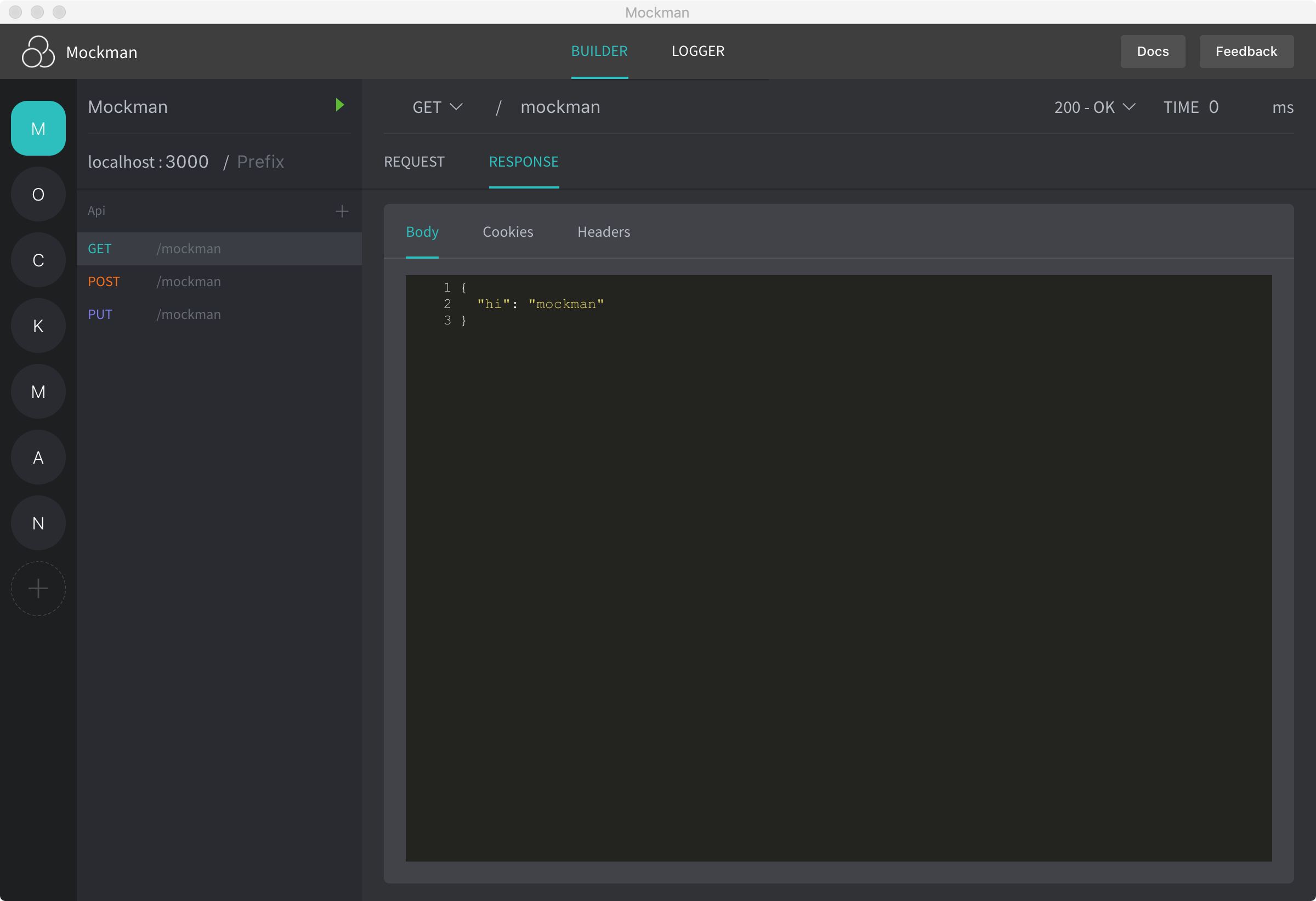Switch to the REQUEST tab
Image resolution: width=1316 pixels, height=901 pixels.
pos(414,162)
